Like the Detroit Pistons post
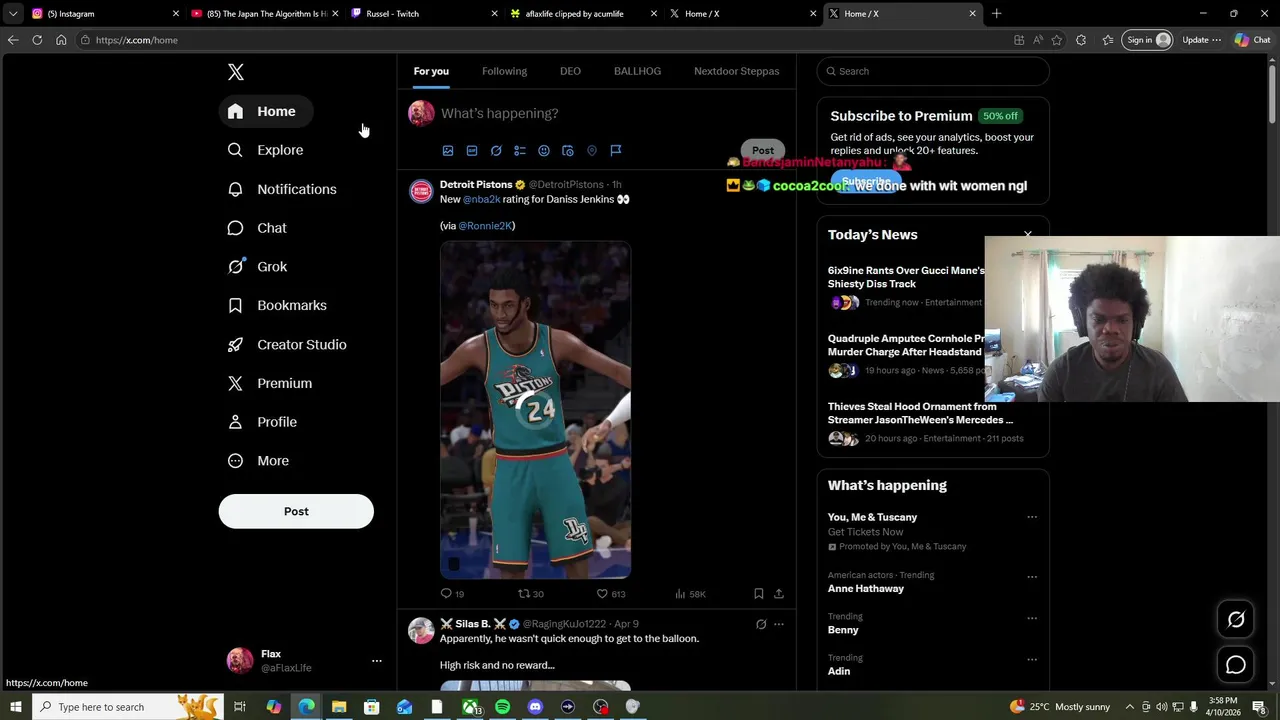The width and height of the screenshot is (1280, 720). 610,594
